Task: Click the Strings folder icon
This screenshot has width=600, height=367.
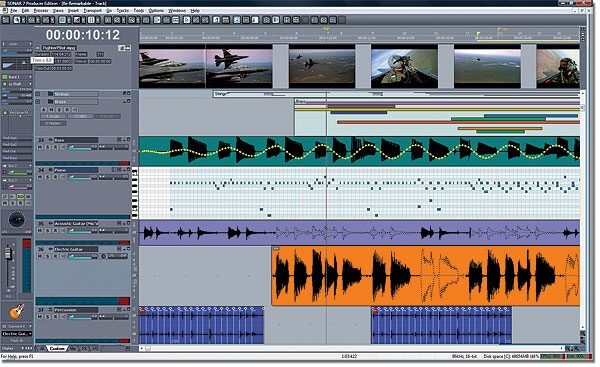Action: (x=50, y=94)
